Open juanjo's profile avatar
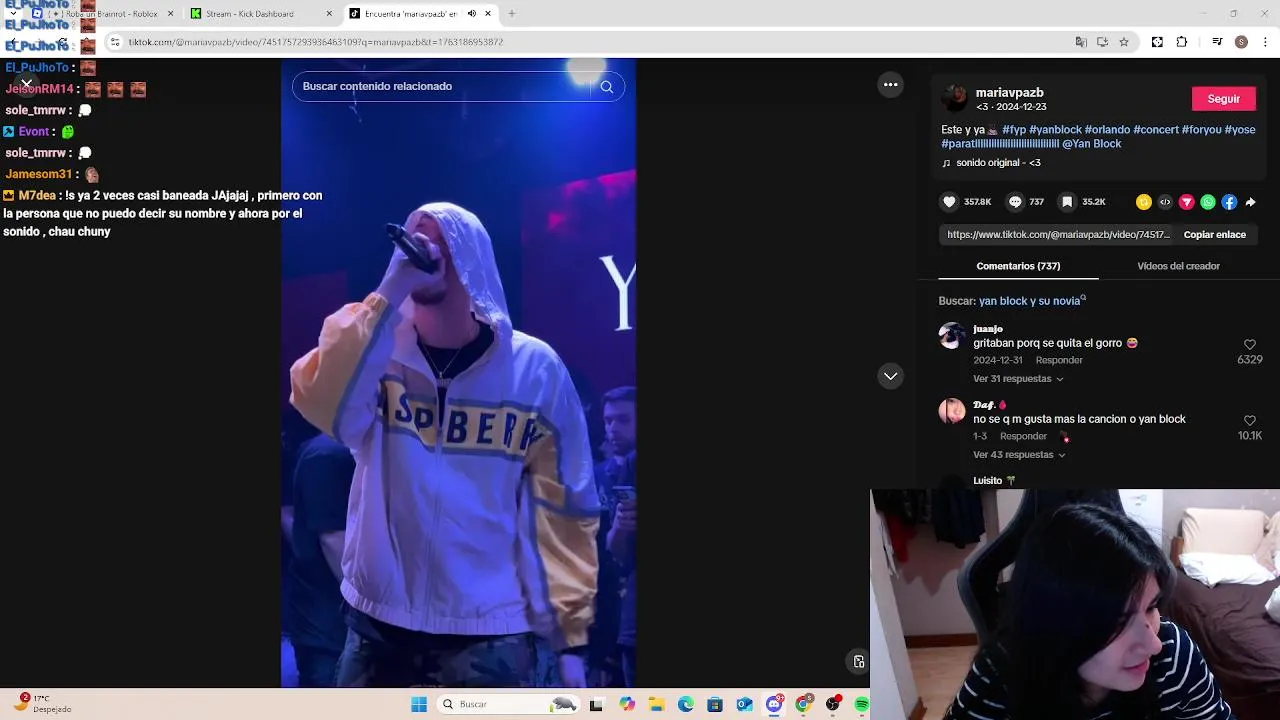The image size is (1280, 720). point(952,335)
